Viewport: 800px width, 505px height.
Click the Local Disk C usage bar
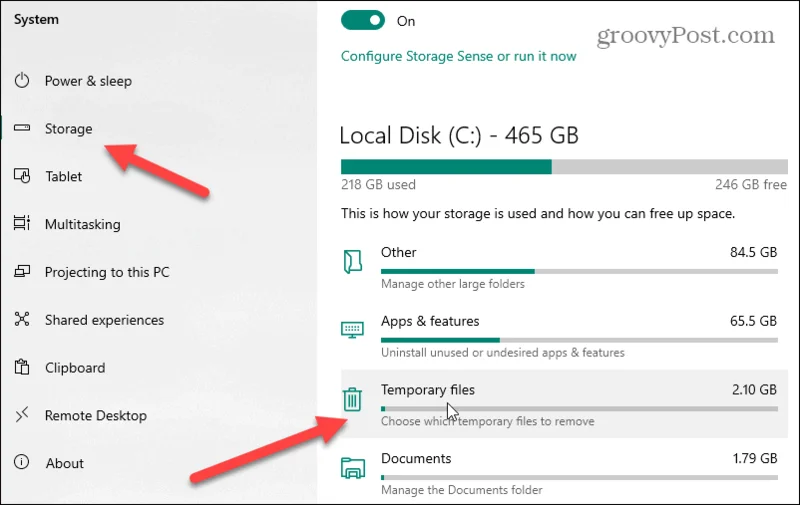pyautogui.click(x=564, y=166)
